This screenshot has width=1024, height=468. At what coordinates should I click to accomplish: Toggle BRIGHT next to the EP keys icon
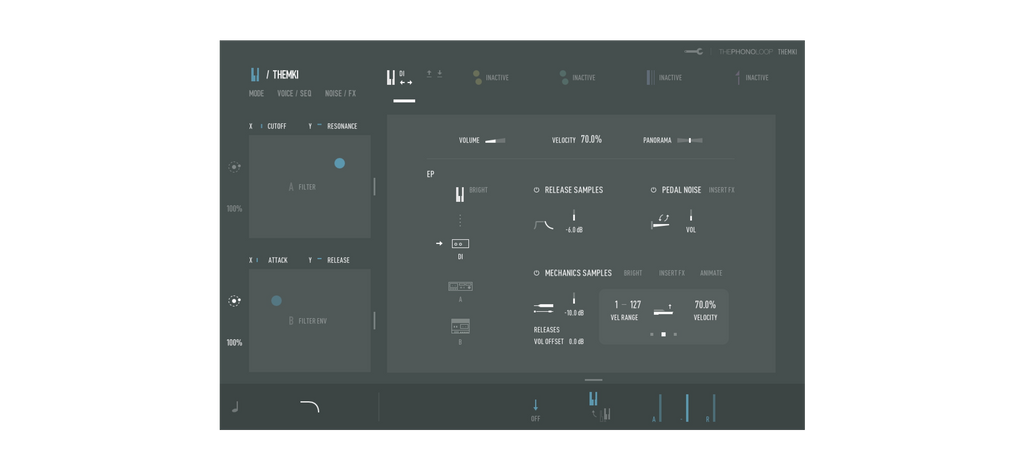479,190
